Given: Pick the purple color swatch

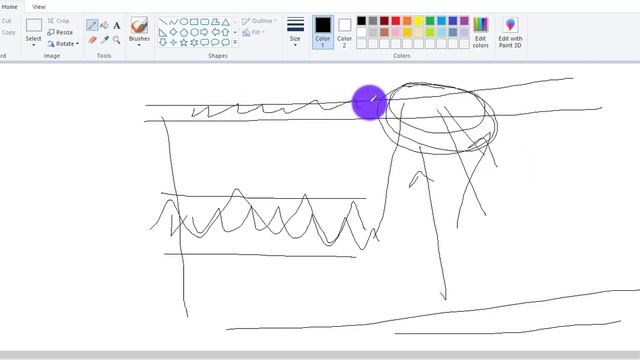Looking at the screenshot, I should [x=464, y=21].
